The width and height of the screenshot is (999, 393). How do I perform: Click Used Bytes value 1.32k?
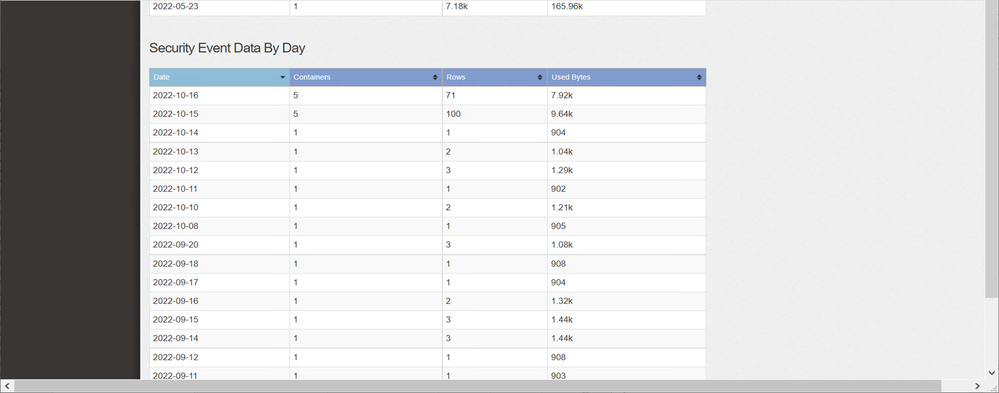pyautogui.click(x=562, y=301)
